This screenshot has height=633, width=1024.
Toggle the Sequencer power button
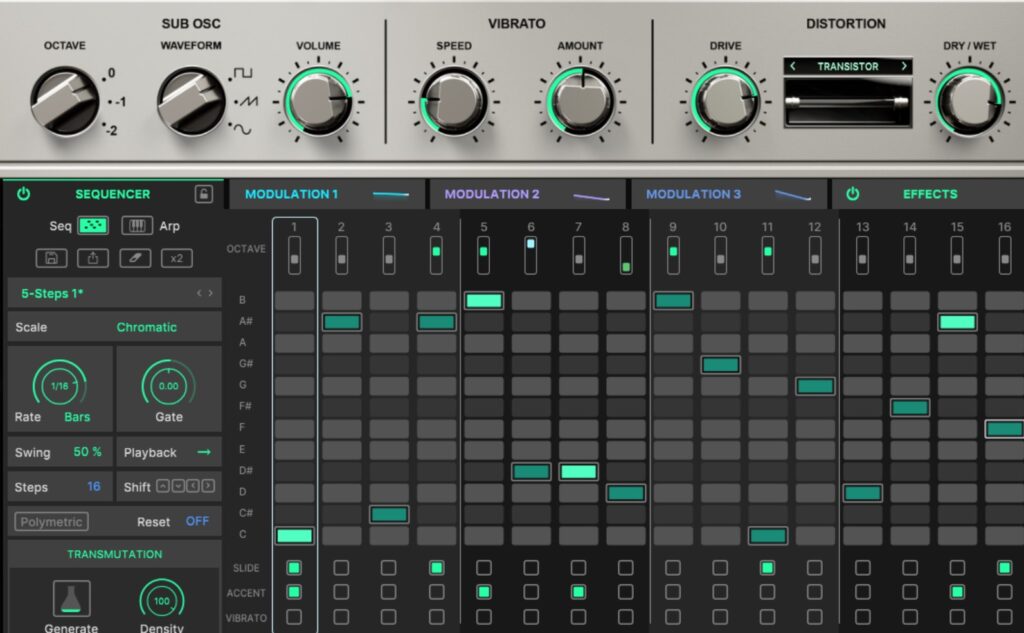(x=24, y=194)
